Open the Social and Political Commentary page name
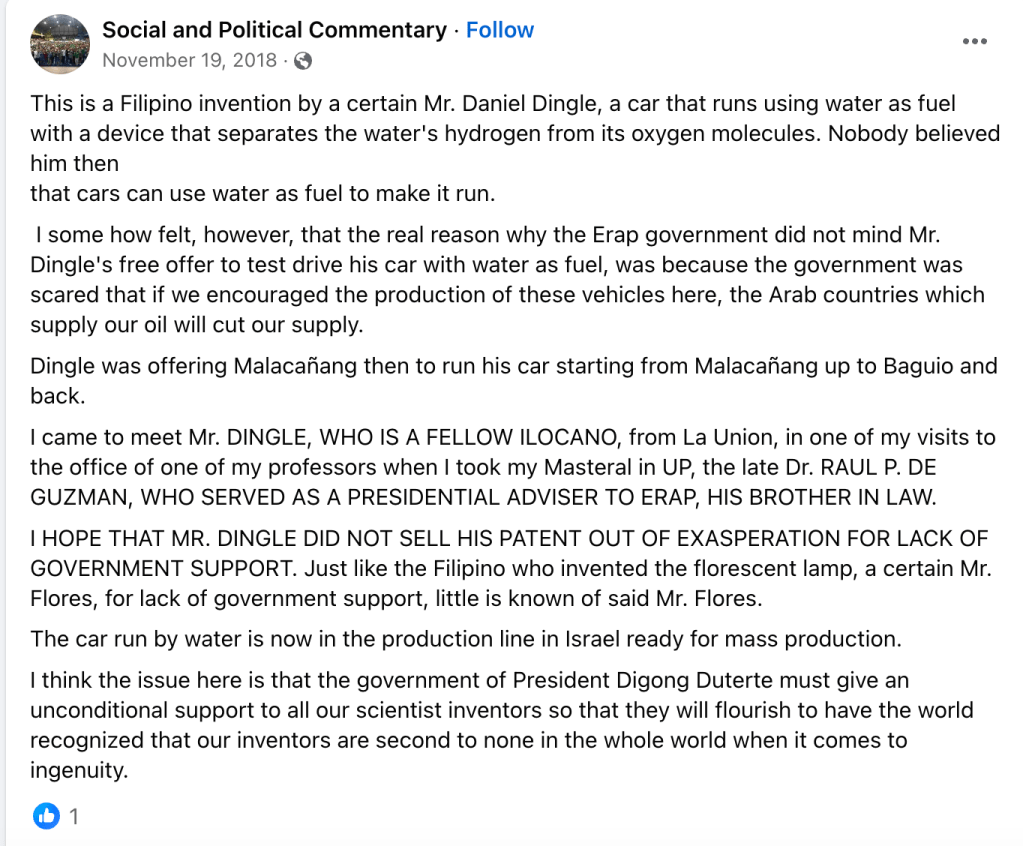This screenshot has width=1023, height=846. click(x=274, y=30)
